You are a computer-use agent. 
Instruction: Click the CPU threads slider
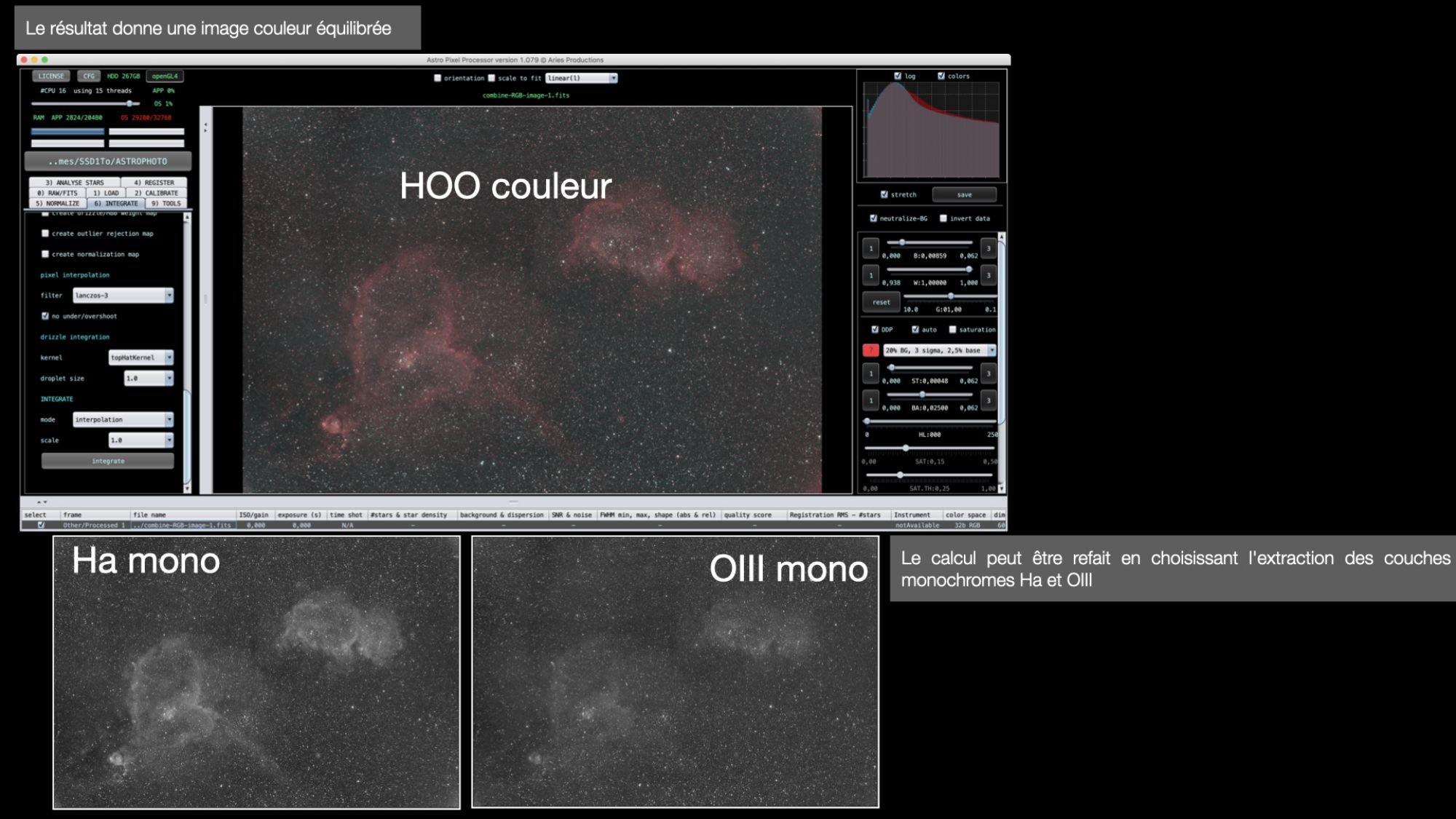click(x=85, y=104)
